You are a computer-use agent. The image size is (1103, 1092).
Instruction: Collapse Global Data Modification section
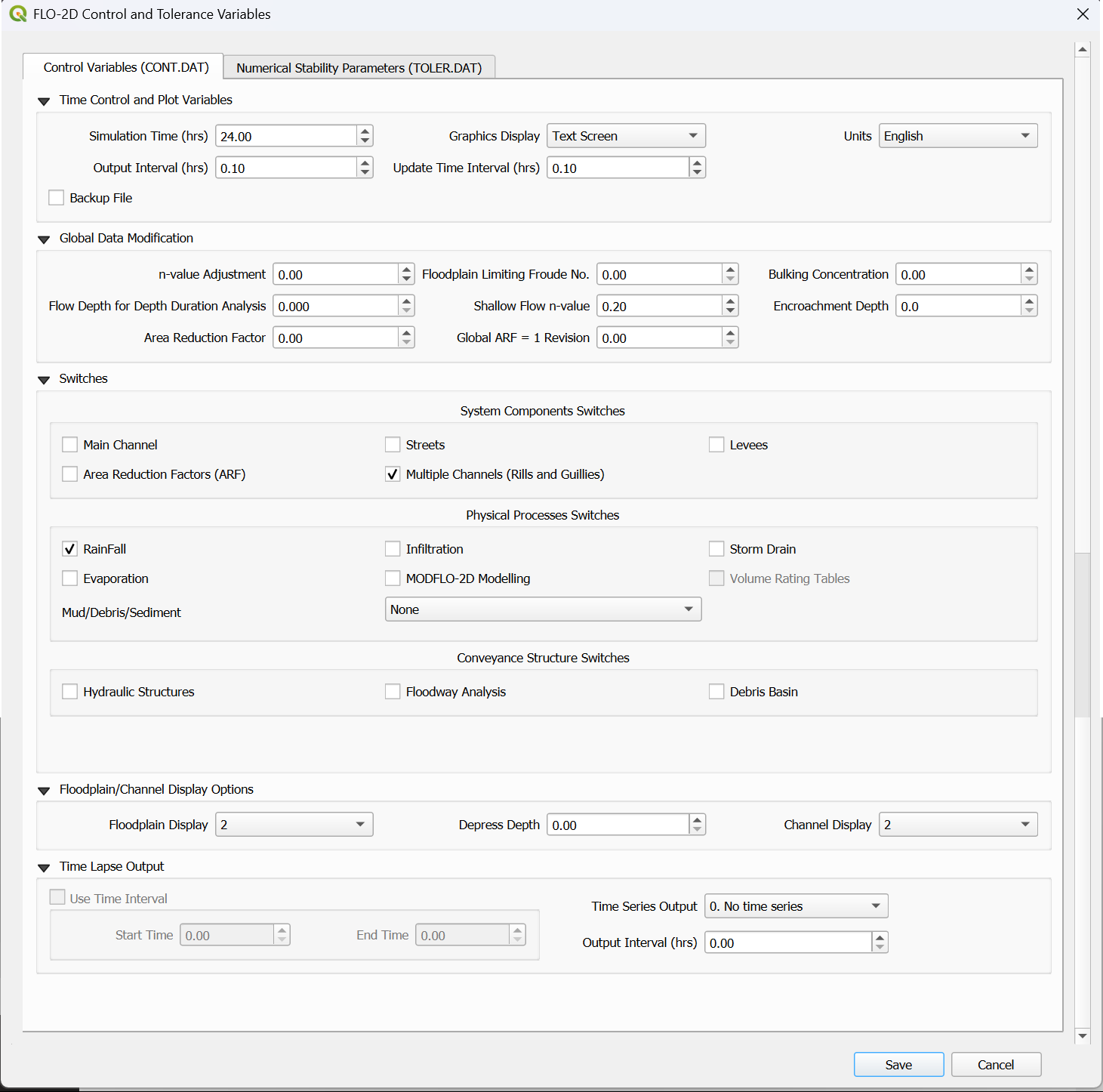(x=44, y=239)
